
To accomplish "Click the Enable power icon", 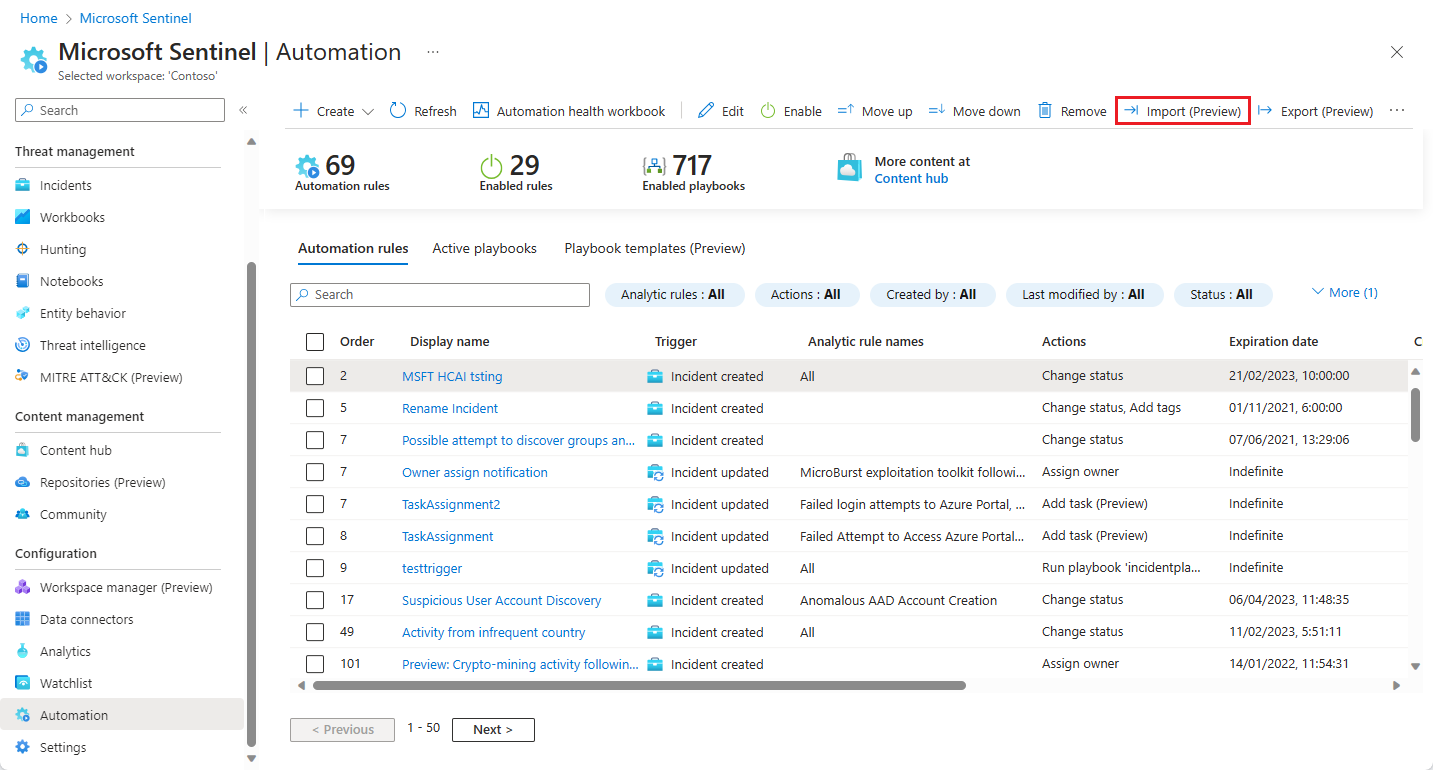I will pos(768,111).
